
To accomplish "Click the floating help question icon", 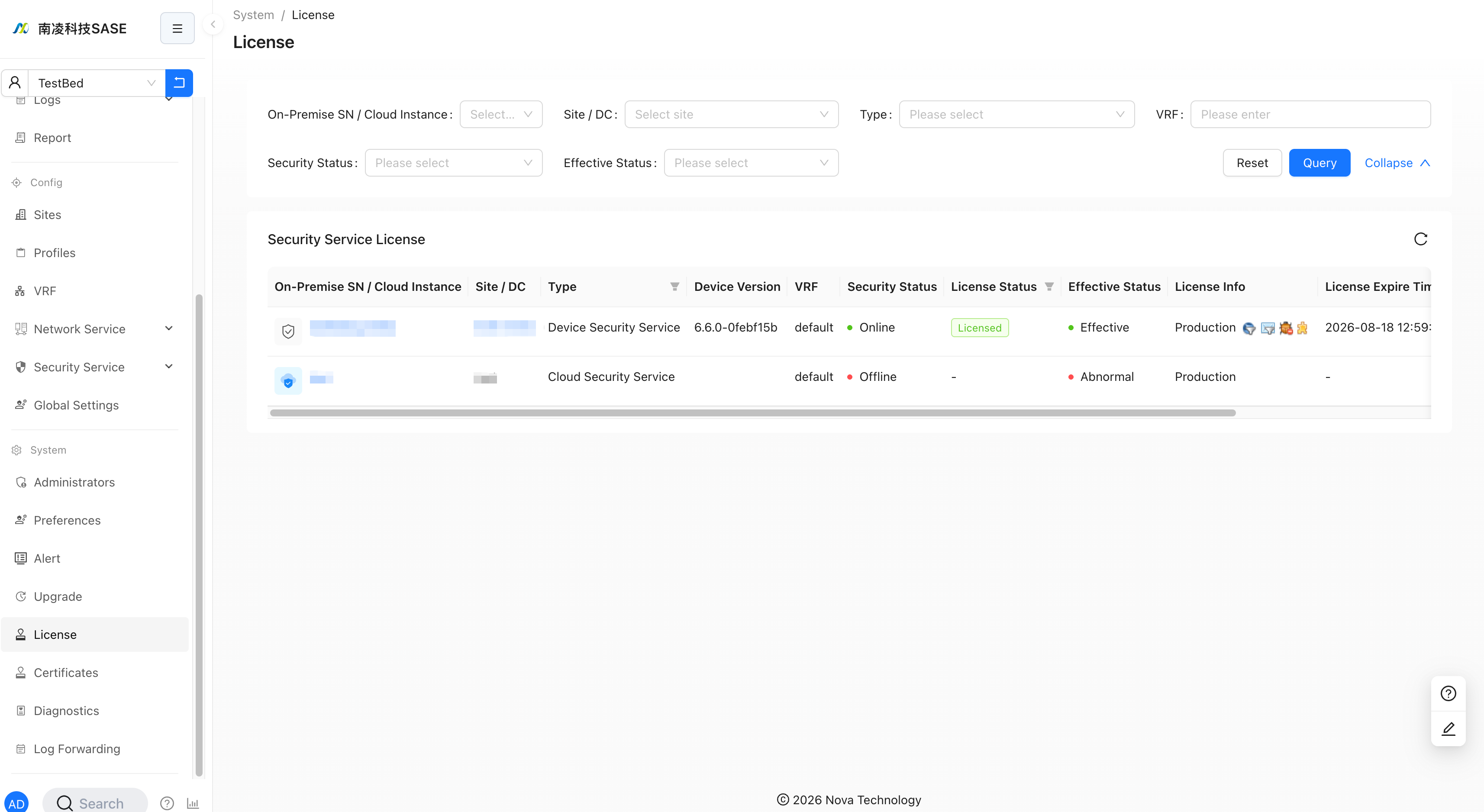I will (1448, 693).
